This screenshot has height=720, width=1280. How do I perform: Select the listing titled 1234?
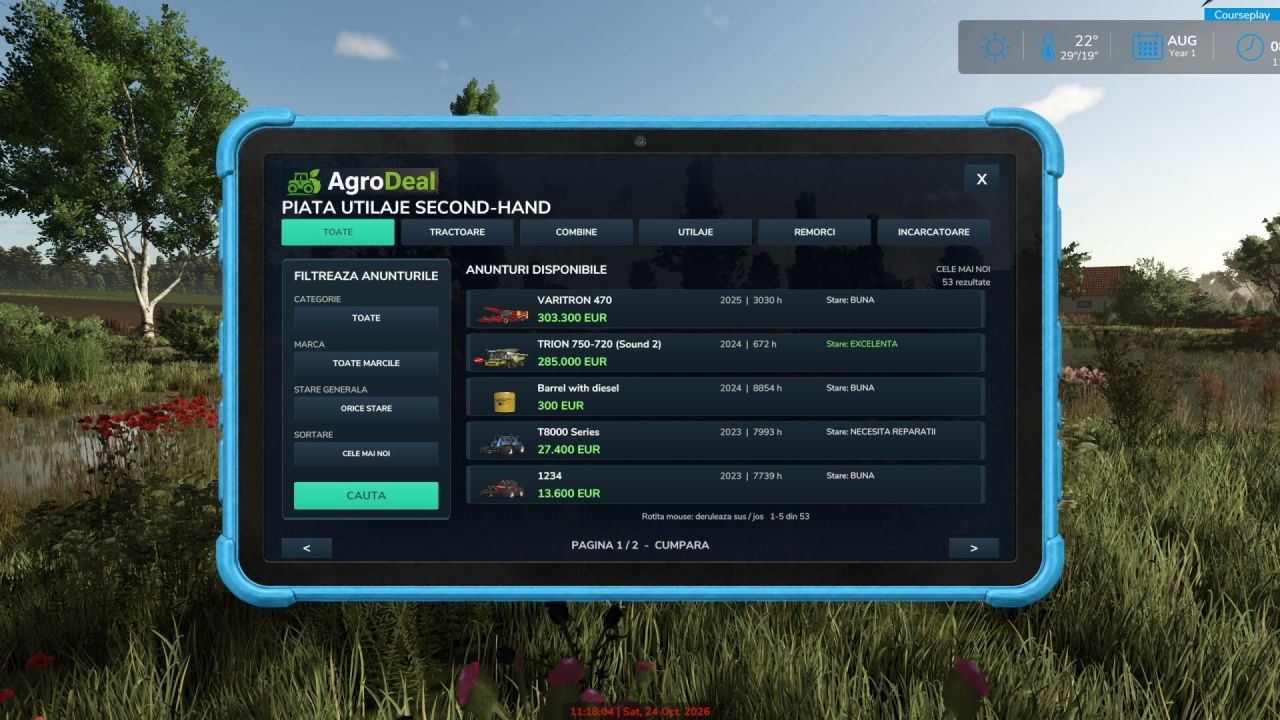pos(549,476)
